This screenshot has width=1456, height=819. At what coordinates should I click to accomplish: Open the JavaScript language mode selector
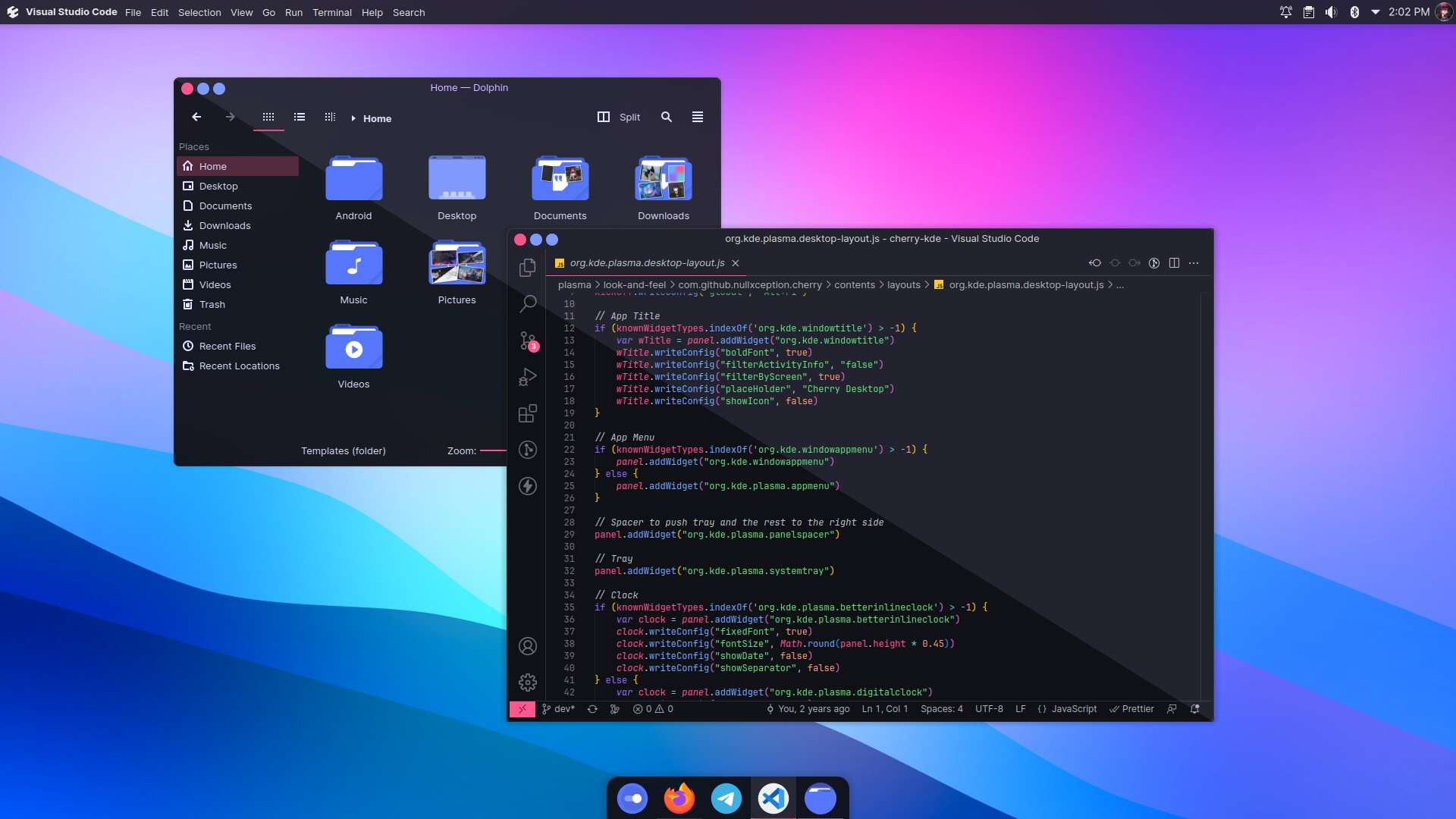point(1067,709)
